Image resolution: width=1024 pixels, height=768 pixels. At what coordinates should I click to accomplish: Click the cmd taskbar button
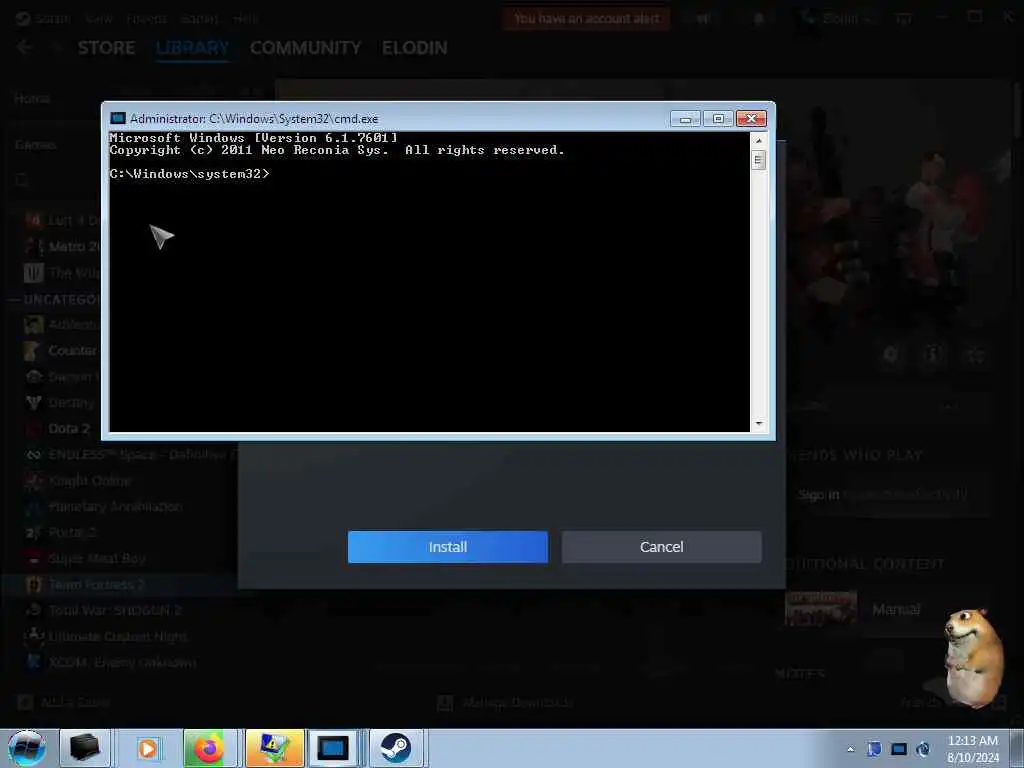click(333, 748)
